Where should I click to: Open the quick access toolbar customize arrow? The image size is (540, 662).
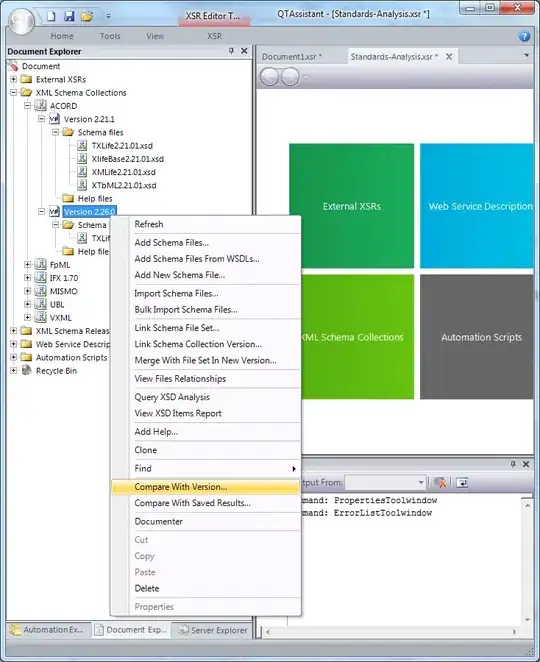[x=109, y=16]
